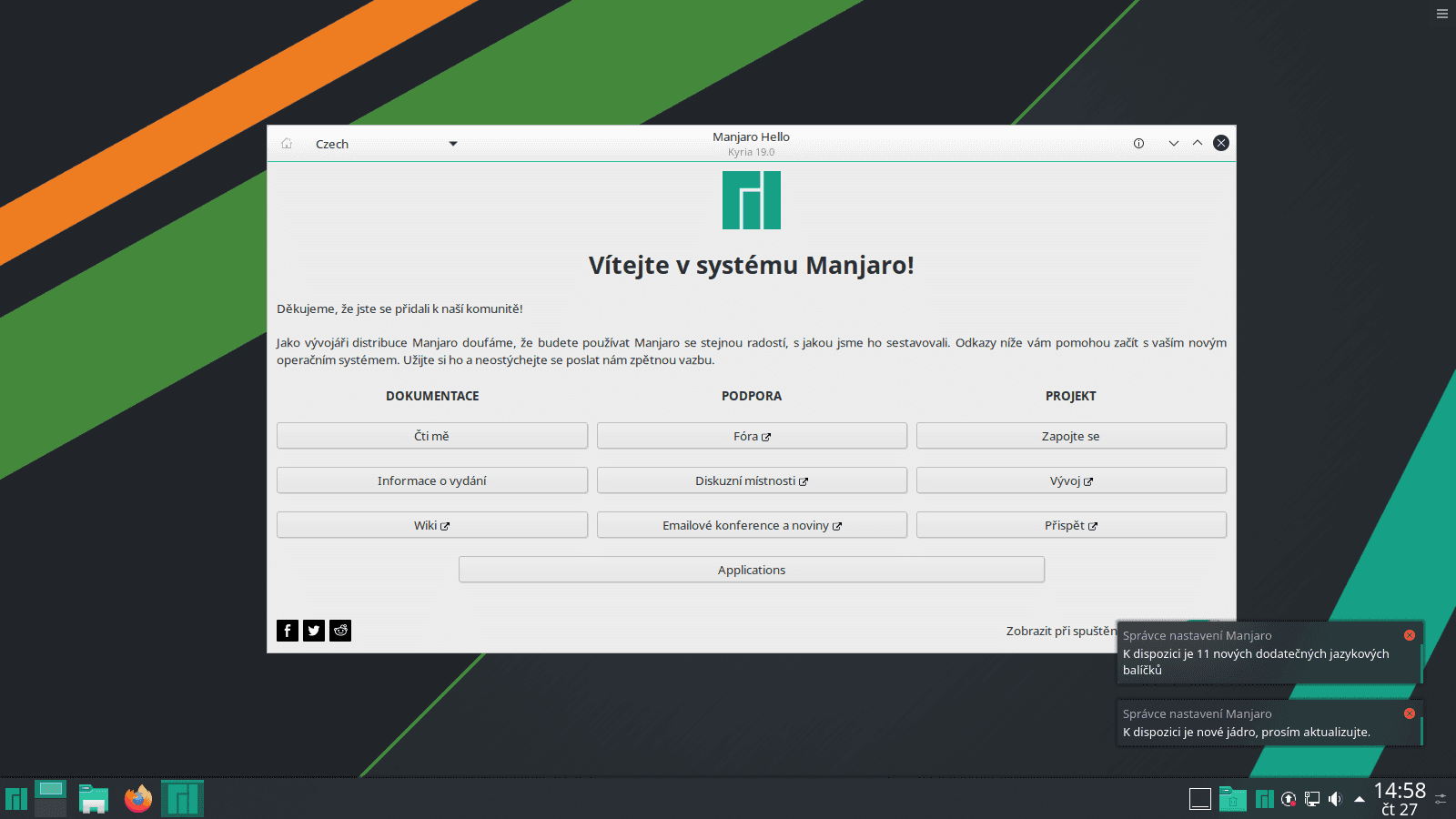
Task: Open the Reddit icon in Manjaro Hello
Action: (x=340, y=630)
